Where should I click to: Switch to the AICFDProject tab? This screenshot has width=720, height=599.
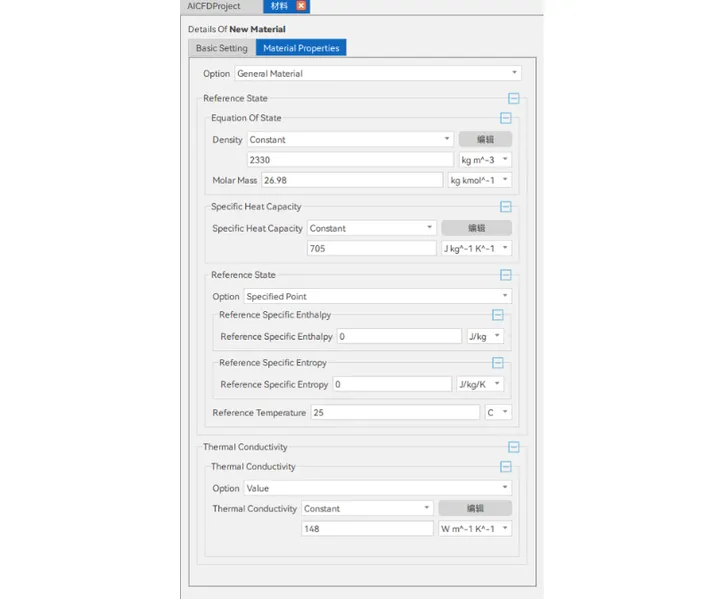(214, 6)
